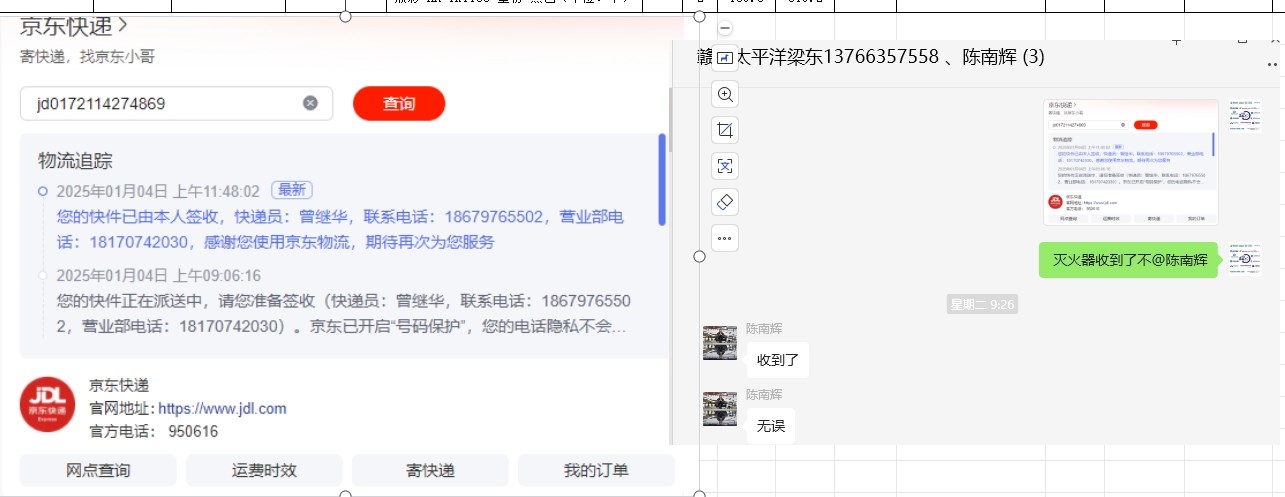Image resolution: width=1285 pixels, height=497 pixels.
Task: Click 陈南辉's avatar beside 无误
Action: (x=720, y=409)
